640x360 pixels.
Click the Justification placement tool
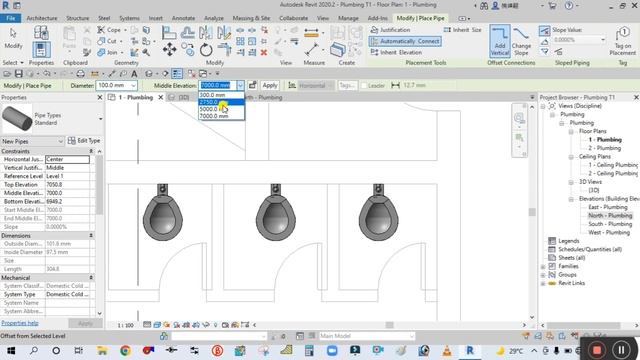[x=391, y=30]
